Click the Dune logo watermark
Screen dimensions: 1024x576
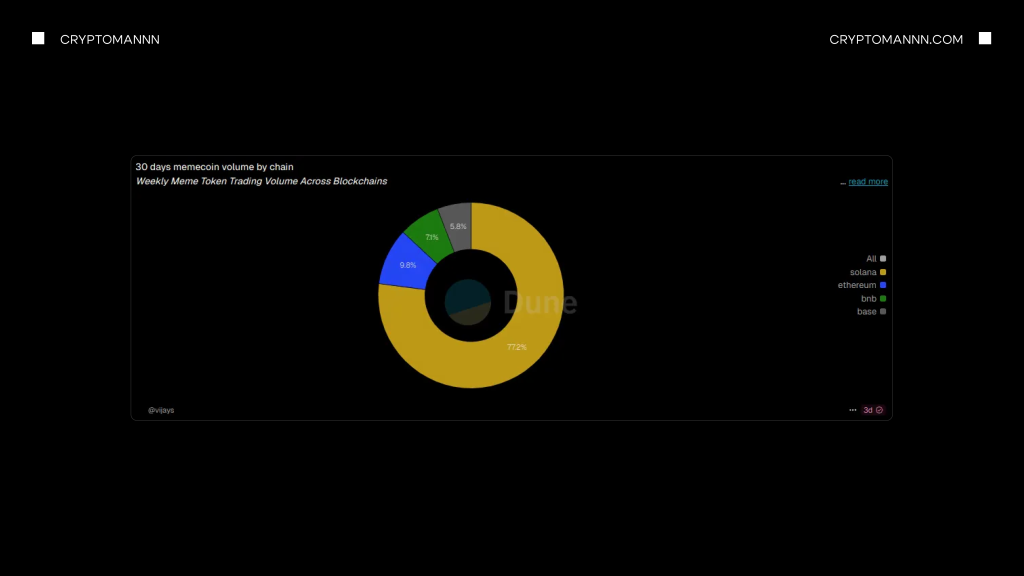(x=539, y=303)
